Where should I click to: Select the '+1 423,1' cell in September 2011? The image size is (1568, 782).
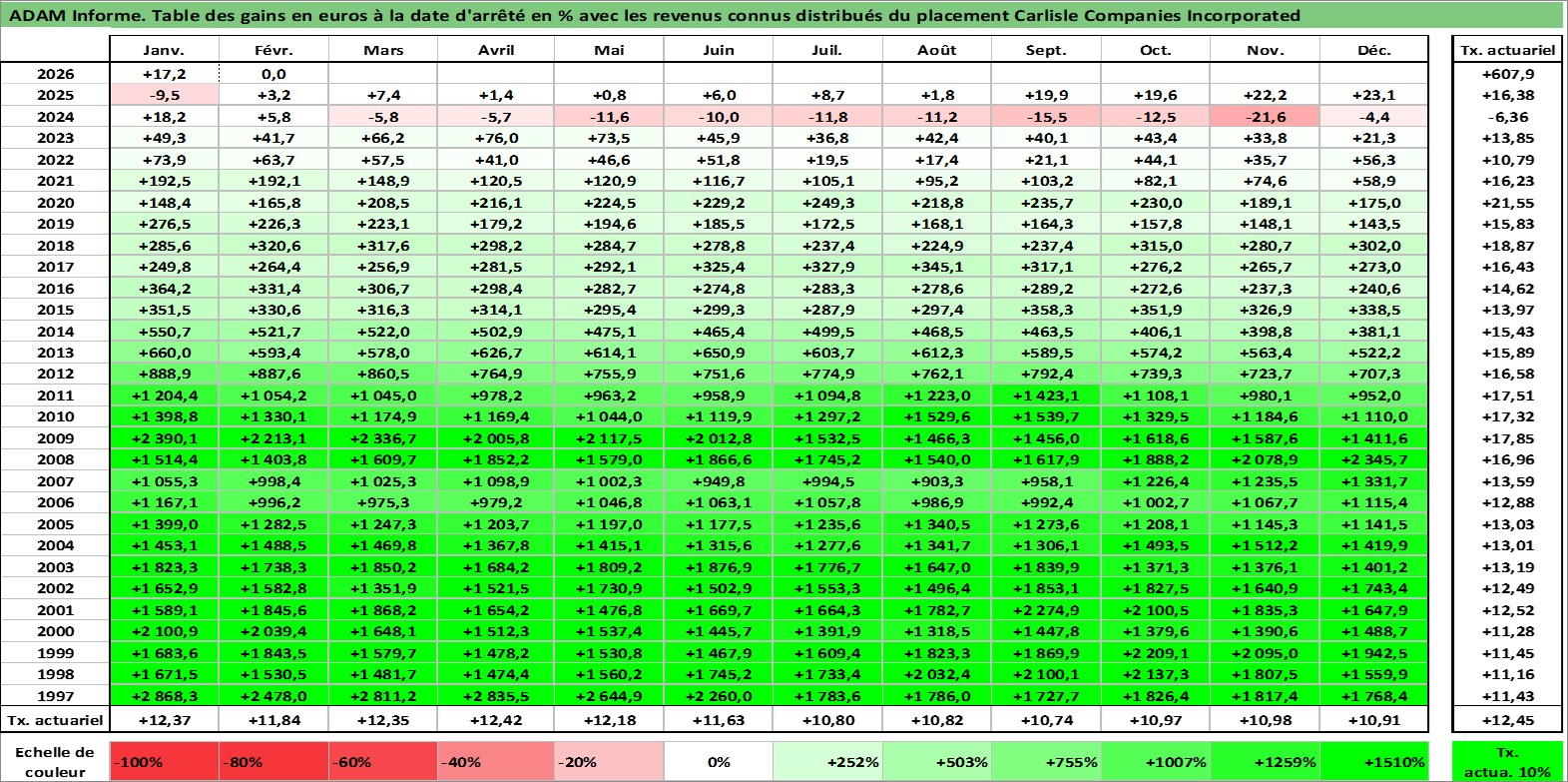coord(1046,395)
